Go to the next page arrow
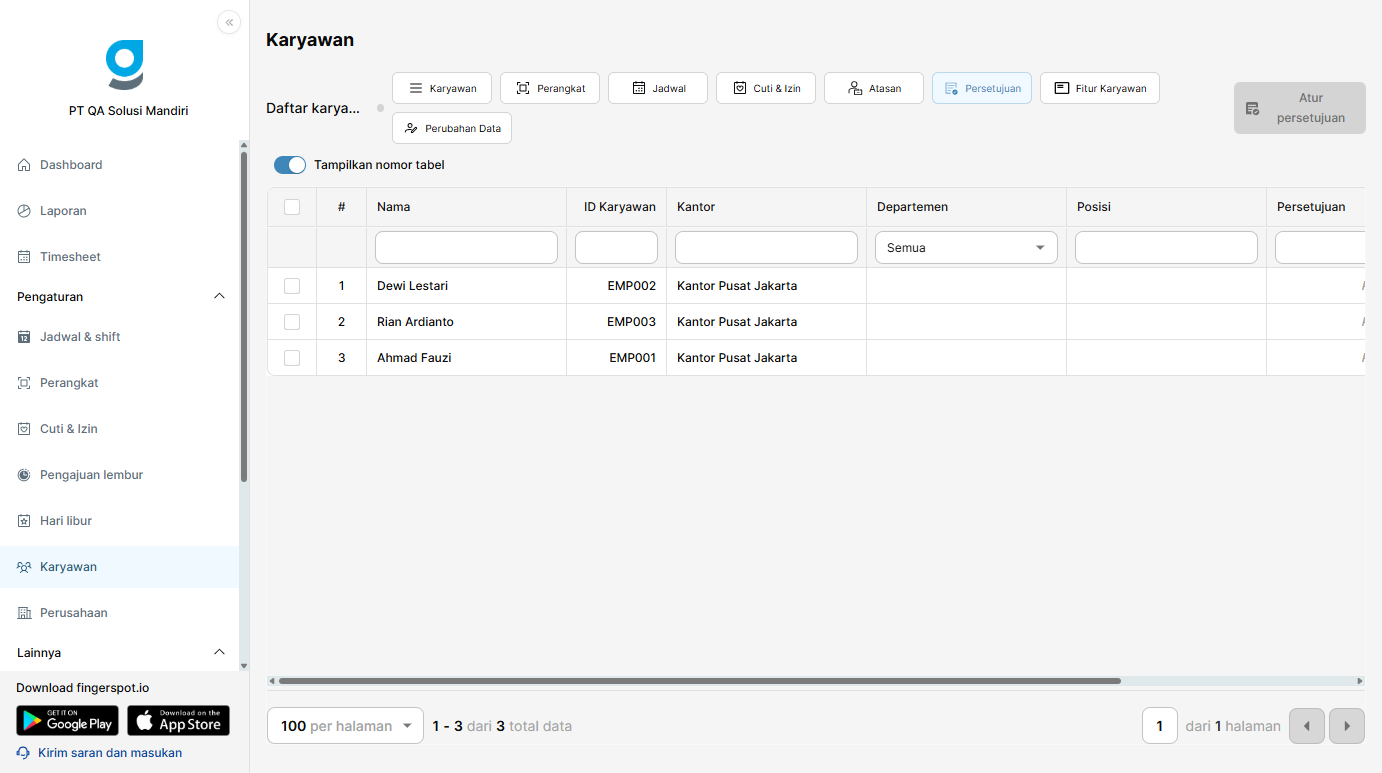This screenshot has width=1382, height=773. click(1347, 726)
